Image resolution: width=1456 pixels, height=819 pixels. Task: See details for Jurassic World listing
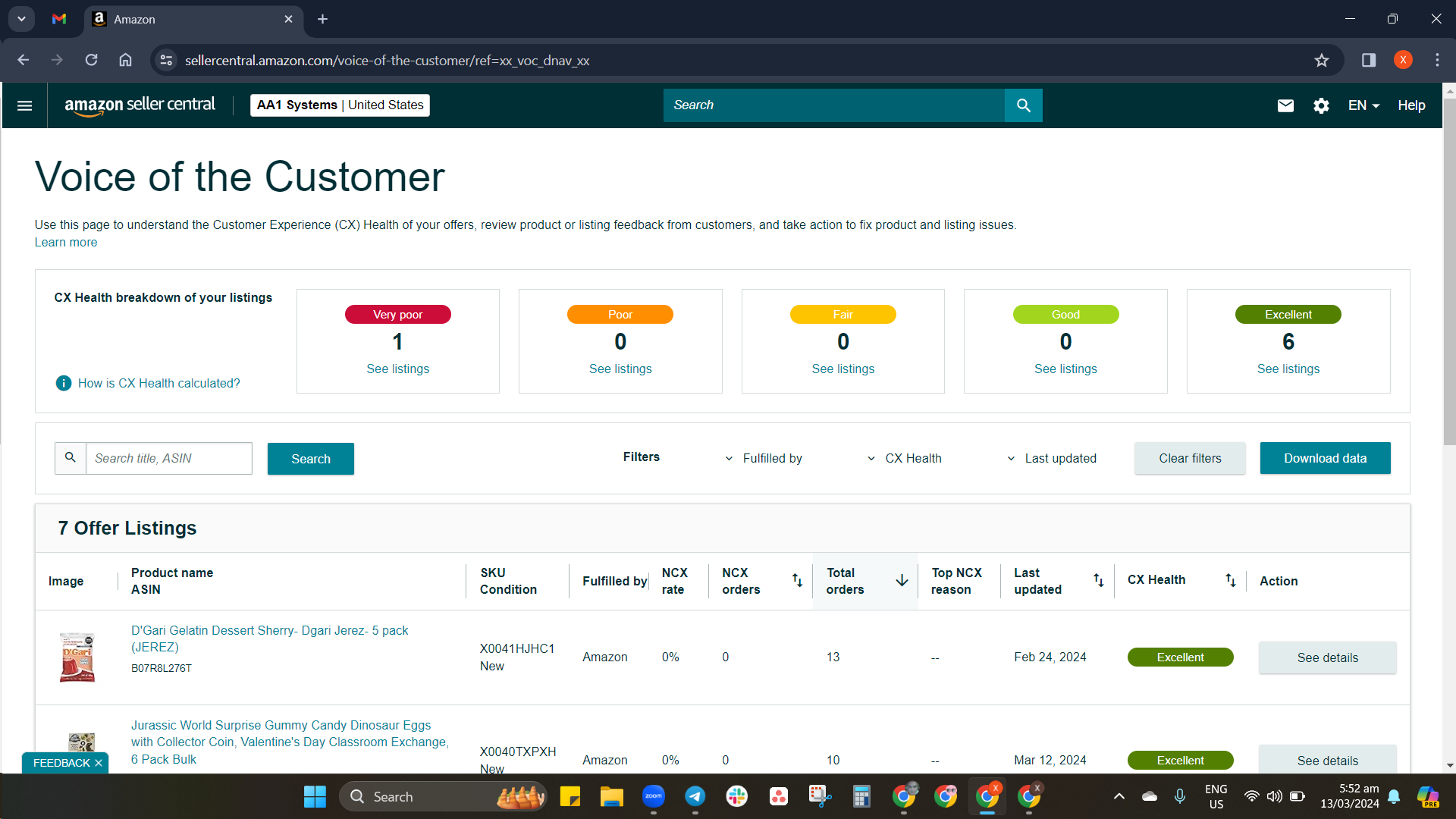coord(1327,760)
